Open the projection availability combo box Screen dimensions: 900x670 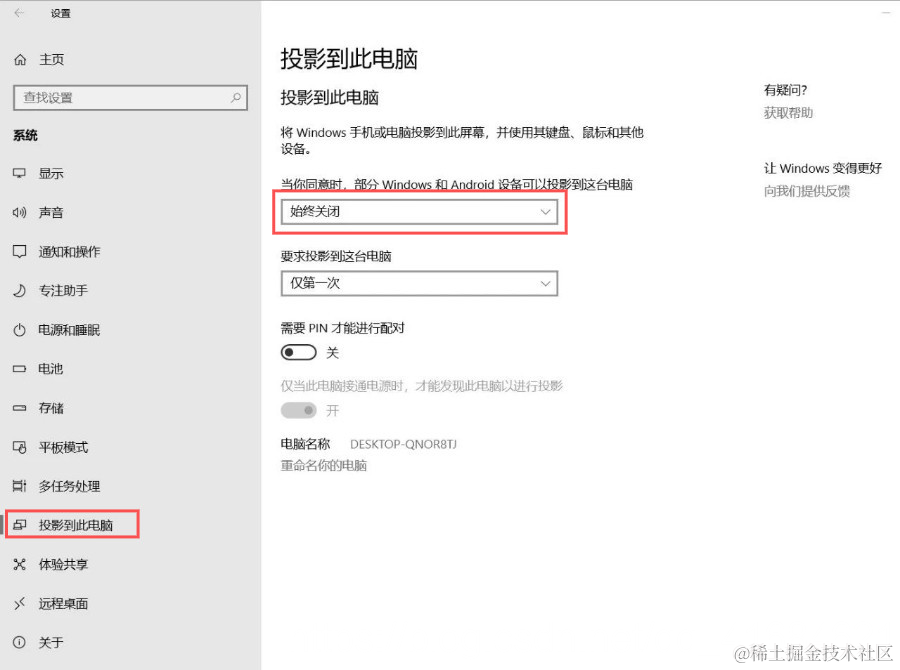coord(418,212)
